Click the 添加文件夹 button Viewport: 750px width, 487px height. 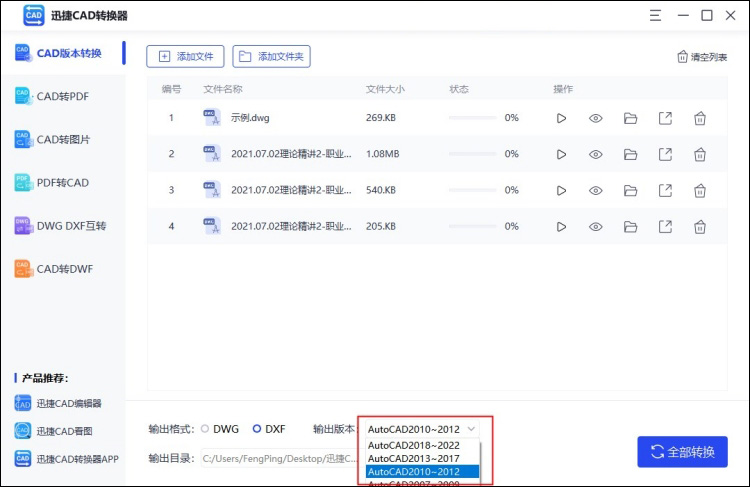click(271, 56)
